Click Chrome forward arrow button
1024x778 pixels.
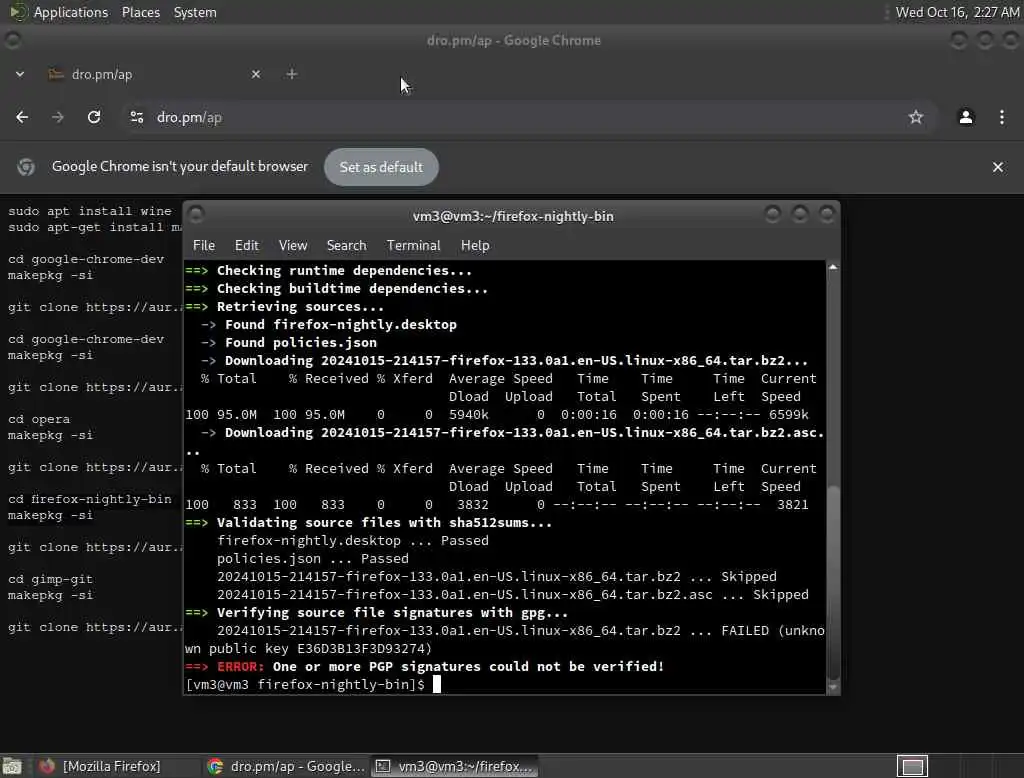pyautogui.click(x=57, y=117)
